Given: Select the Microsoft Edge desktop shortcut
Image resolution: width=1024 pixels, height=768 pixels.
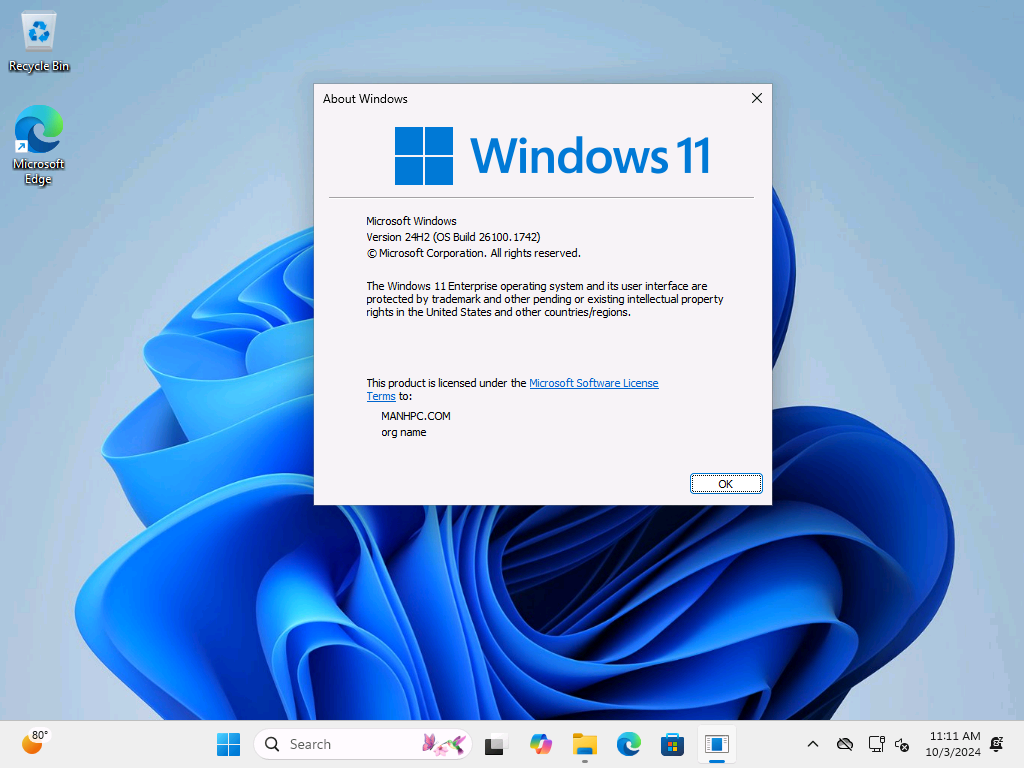Looking at the screenshot, I should pos(39,145).
